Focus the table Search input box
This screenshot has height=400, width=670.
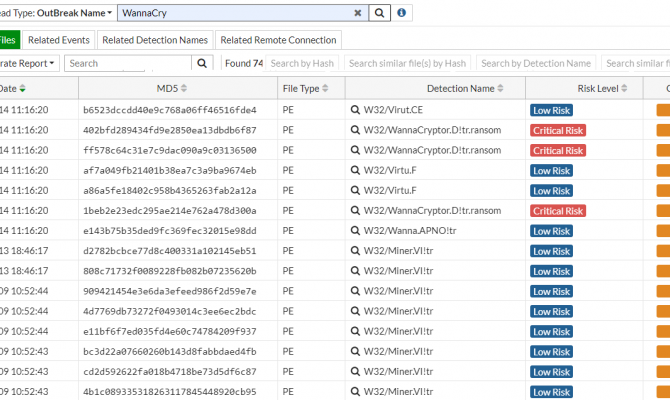[x=128, y=63]
